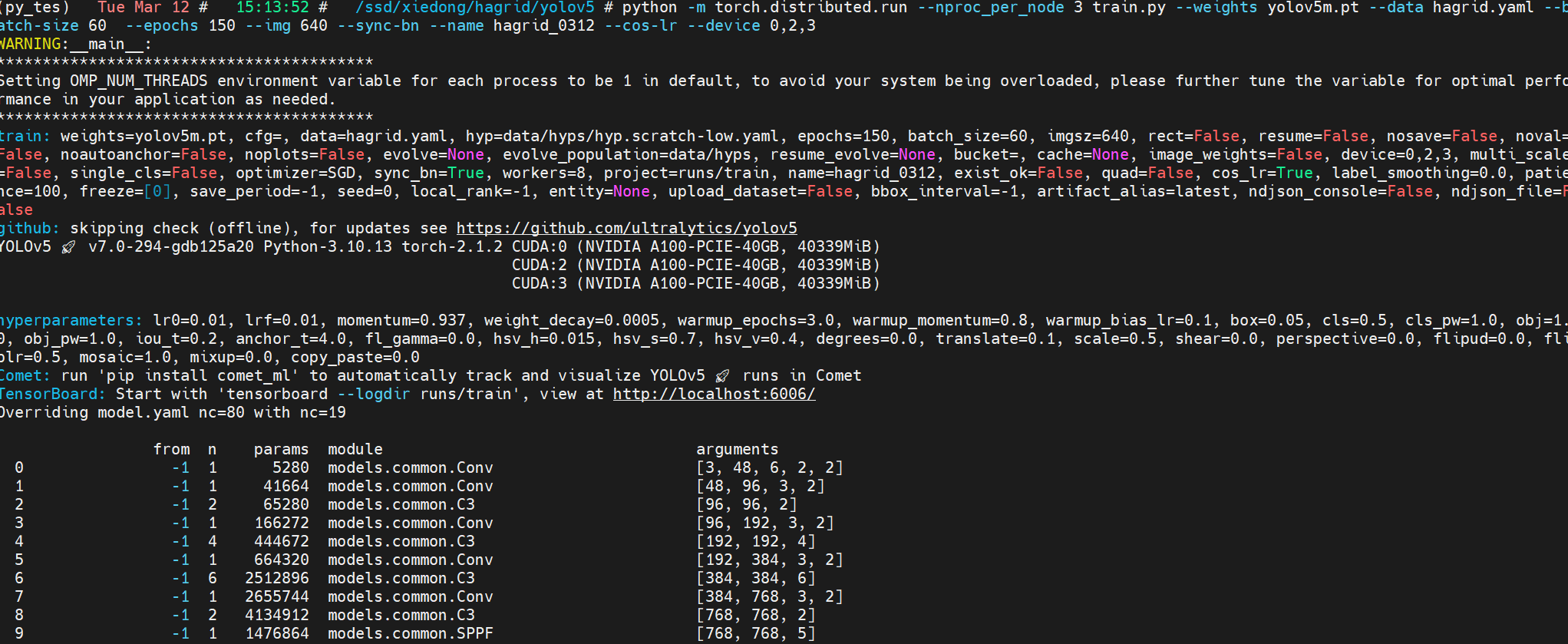Click arguments '[768, 768, 2]'
Screen dimensions: 1568x644
[x=756, y=615]
